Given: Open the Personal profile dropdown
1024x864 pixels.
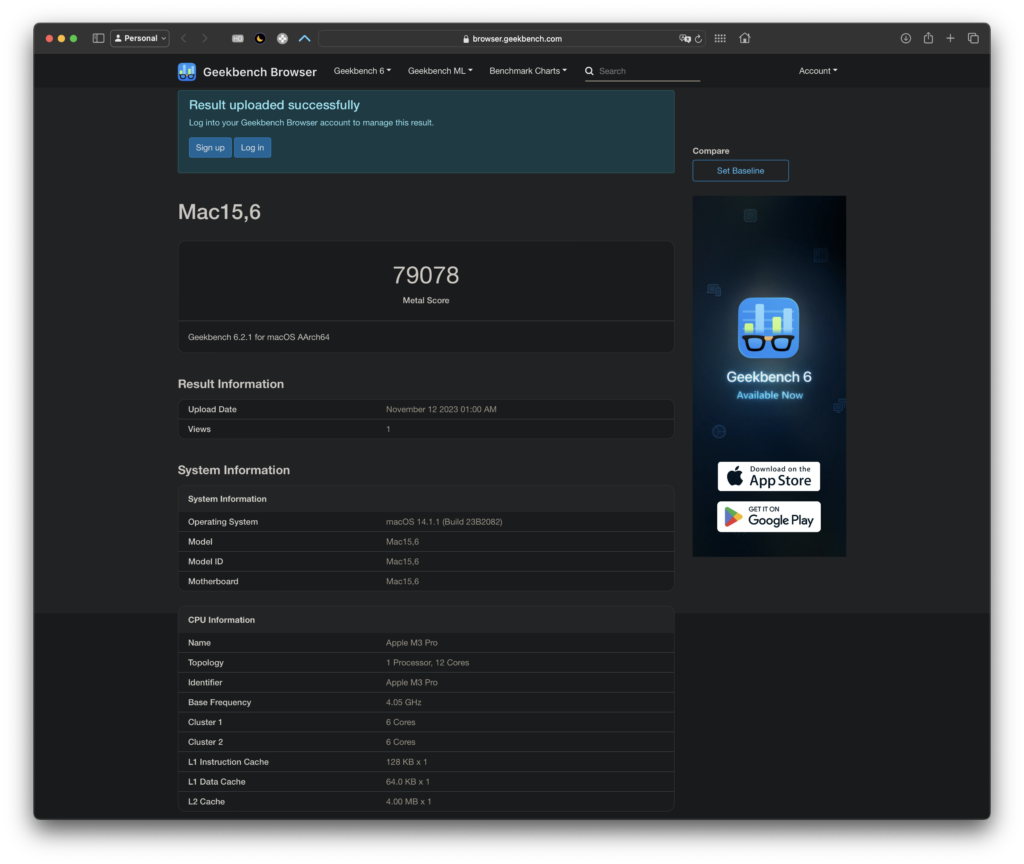Looking at the screenshot, I should (140, 38).
